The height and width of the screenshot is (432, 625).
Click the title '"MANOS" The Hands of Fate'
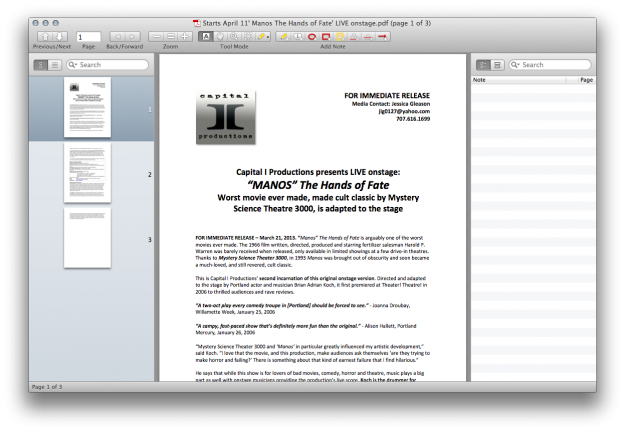318,185
